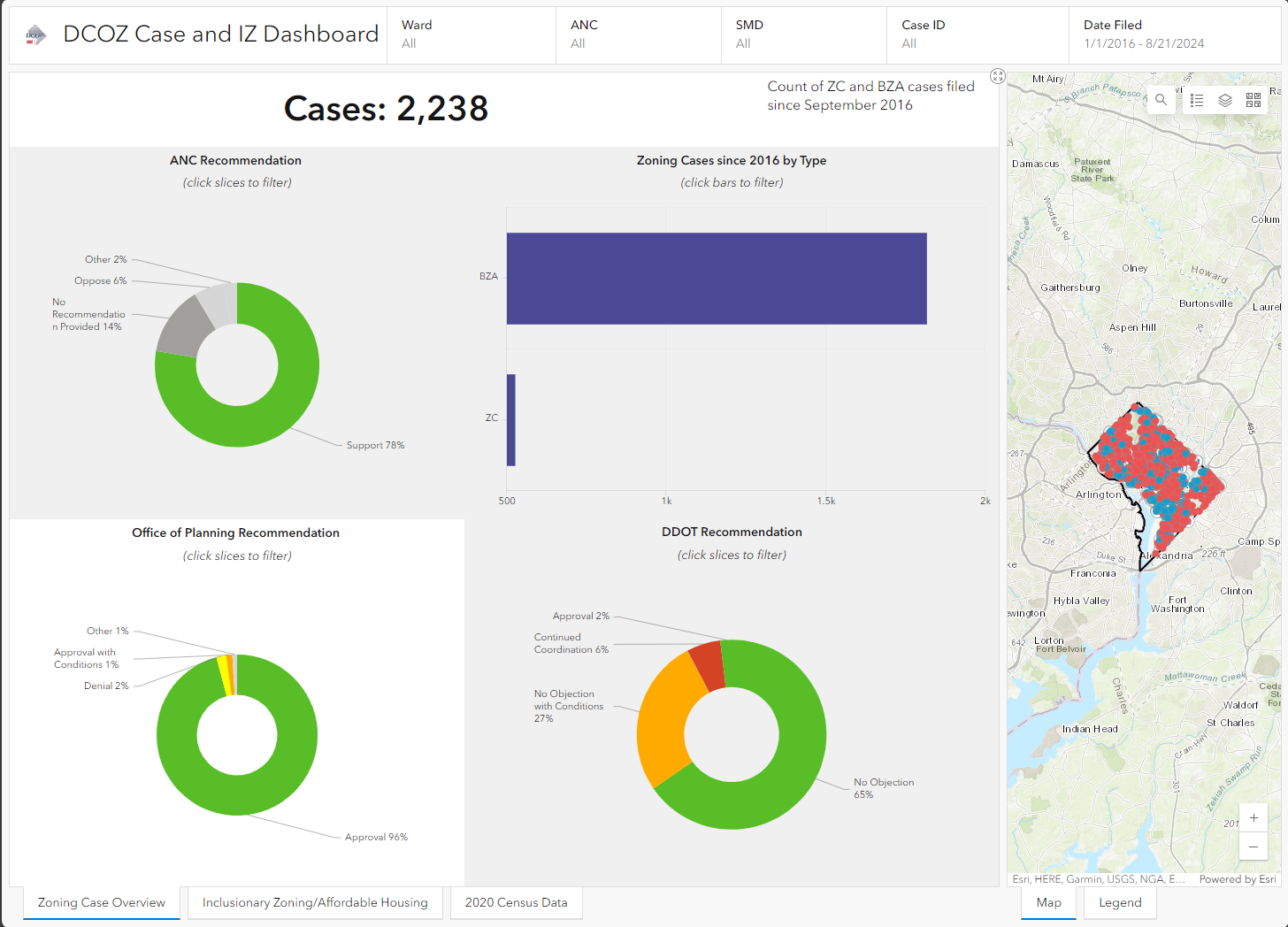Open the SMD filter dropdown
Screen dimensions: 1288x927
[803, 34]
